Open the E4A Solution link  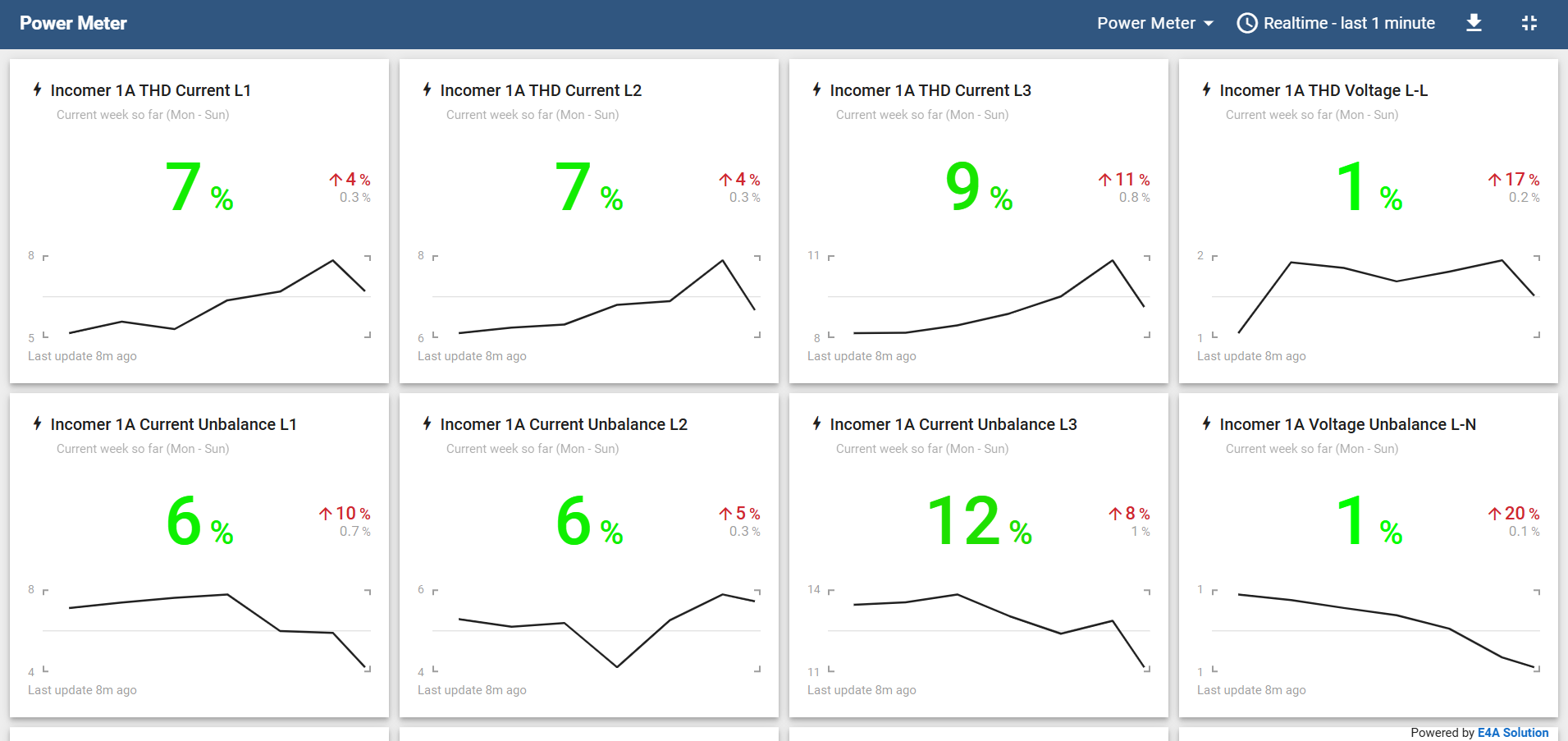pyautogui.click(x=1512, y=733)
